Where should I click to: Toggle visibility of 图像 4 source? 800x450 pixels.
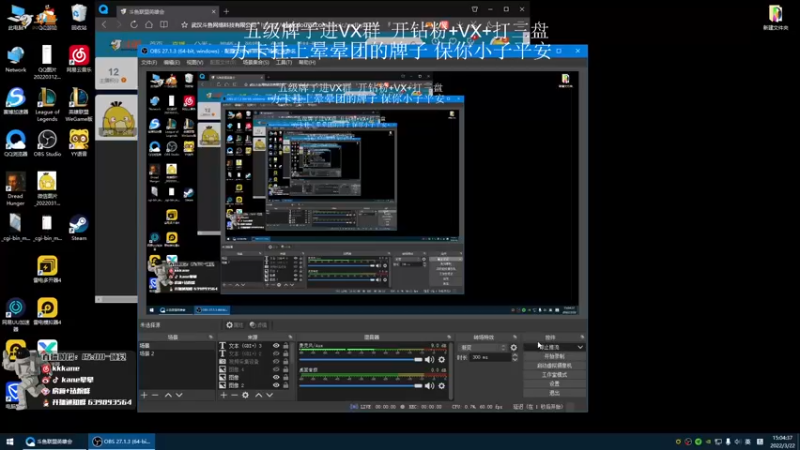click(276, 369)
